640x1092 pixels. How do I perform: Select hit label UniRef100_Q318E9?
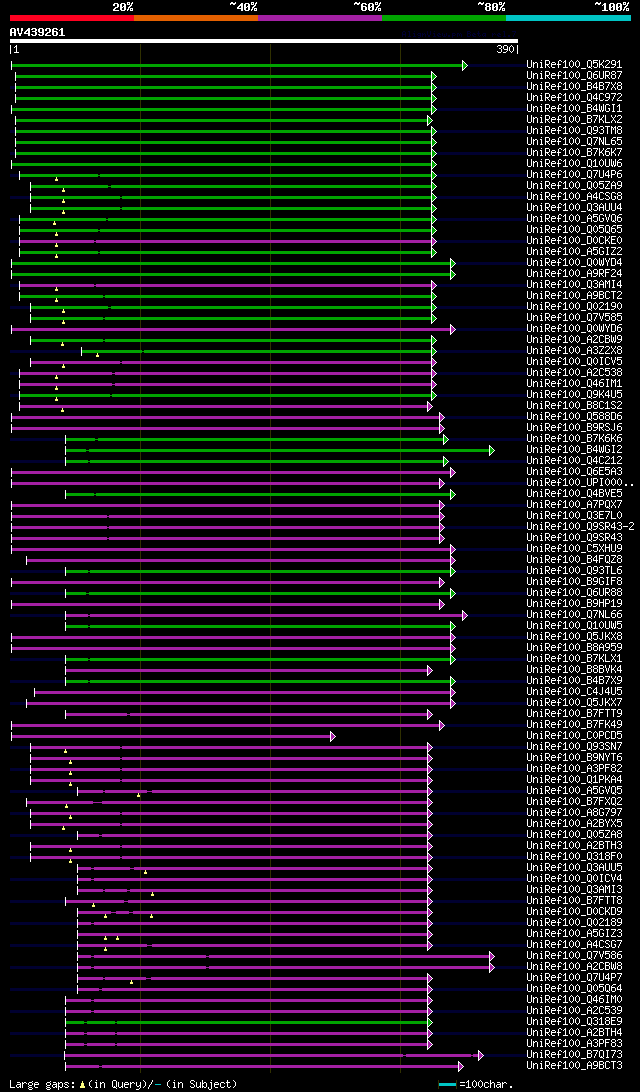[x=575, y=1021]
